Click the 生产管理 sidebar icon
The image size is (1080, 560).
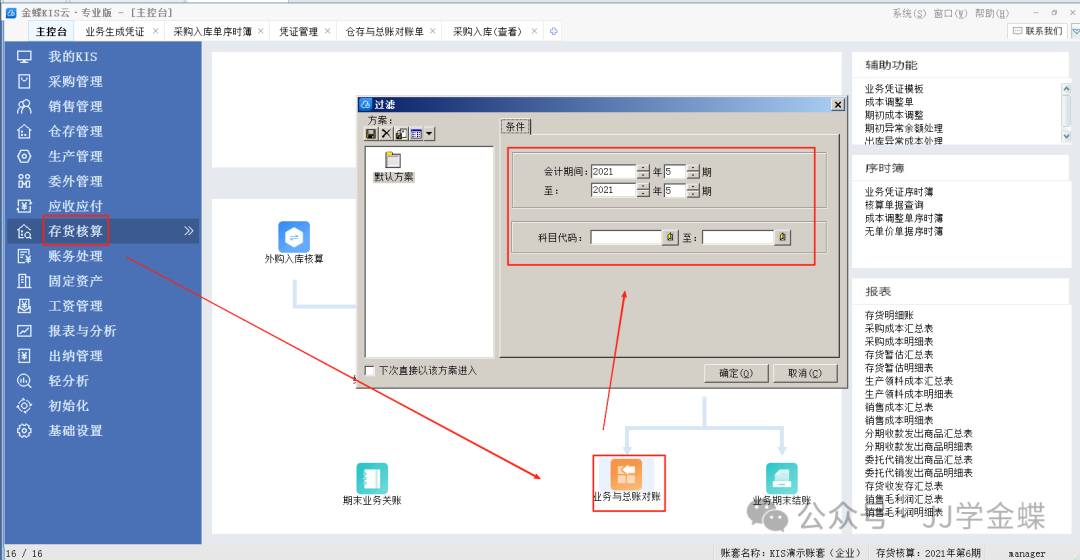coord(24,156)
